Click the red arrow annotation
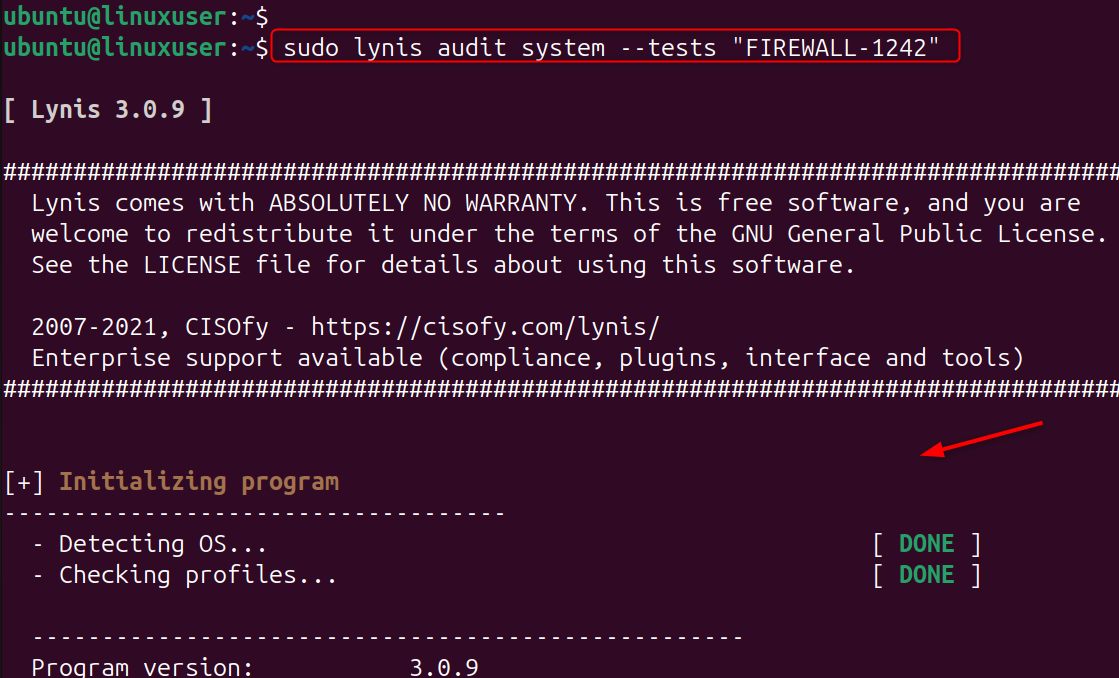The height and width of the screenshot is (678, 1119). 982,439
